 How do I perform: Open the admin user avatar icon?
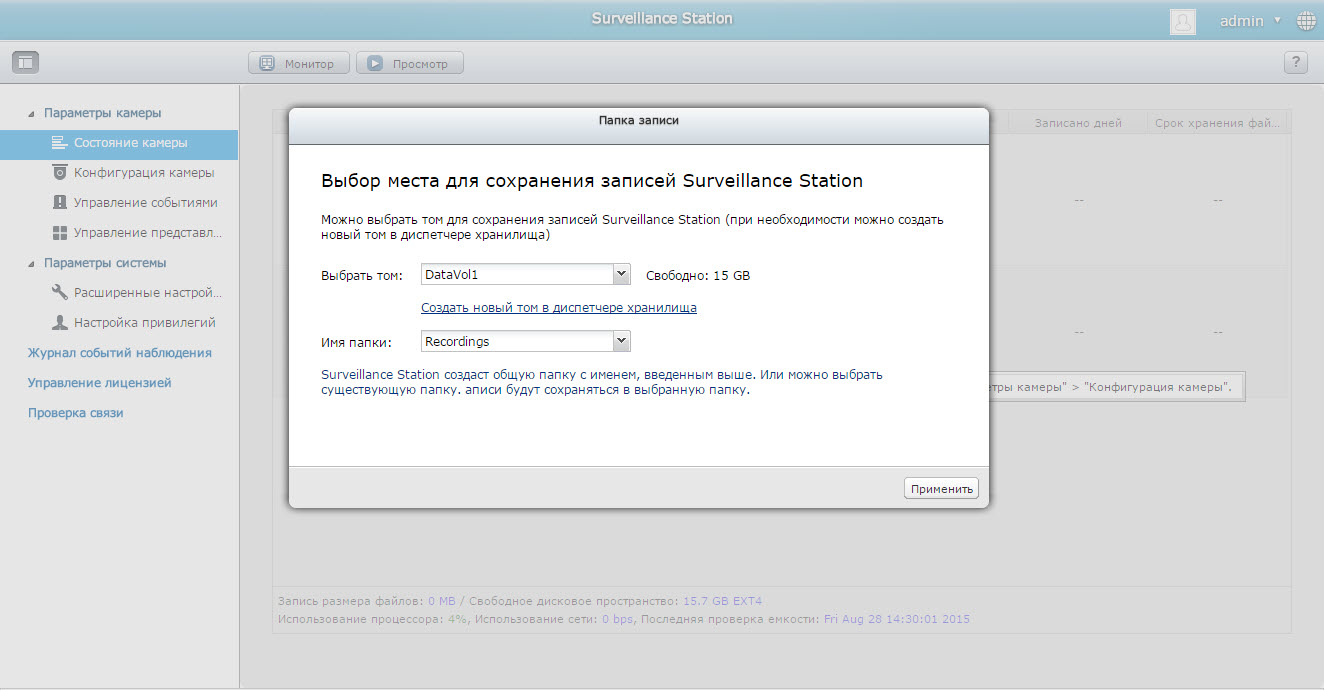1183,22
